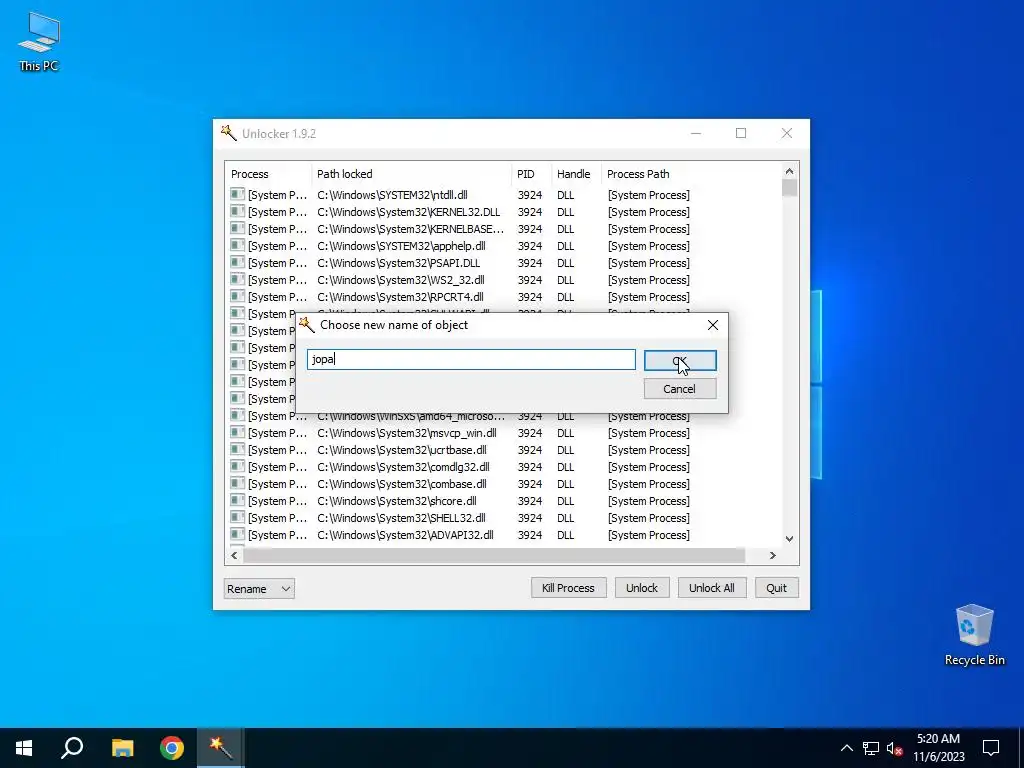Click path C:\Windows\System32\shcore.dll
The width and height of the screenshot is (1024, 768).
pos(397,501)
